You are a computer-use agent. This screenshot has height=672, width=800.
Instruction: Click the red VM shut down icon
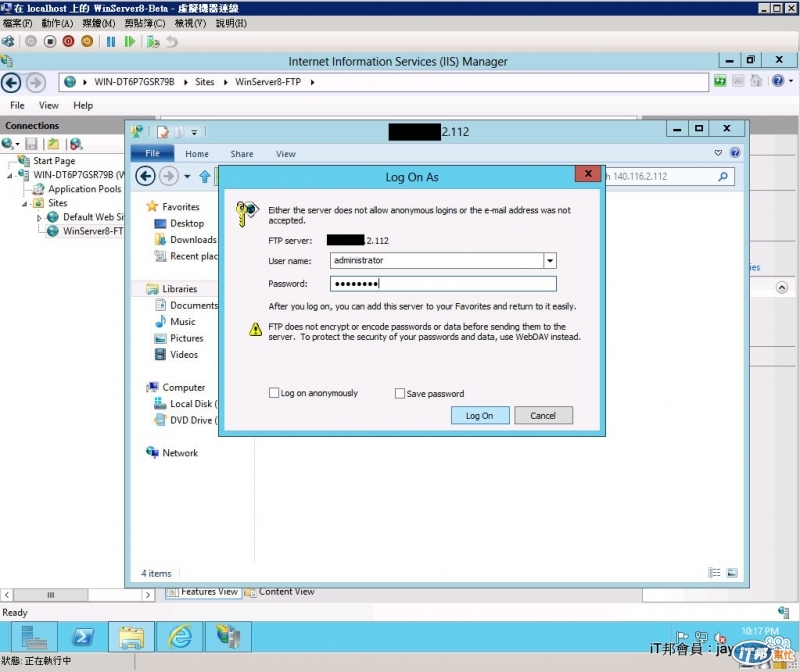(x=68, y=41)
